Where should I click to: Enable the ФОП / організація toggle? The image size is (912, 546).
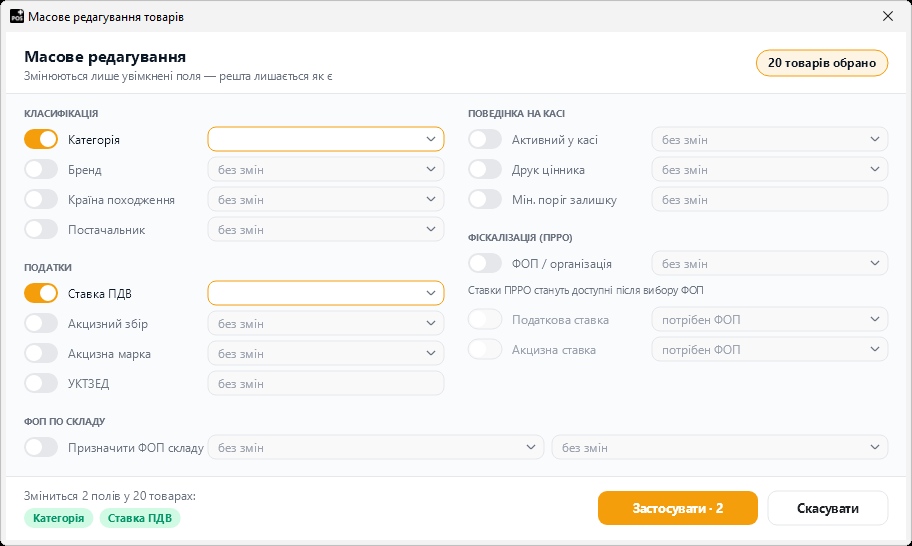pos(484,263)
